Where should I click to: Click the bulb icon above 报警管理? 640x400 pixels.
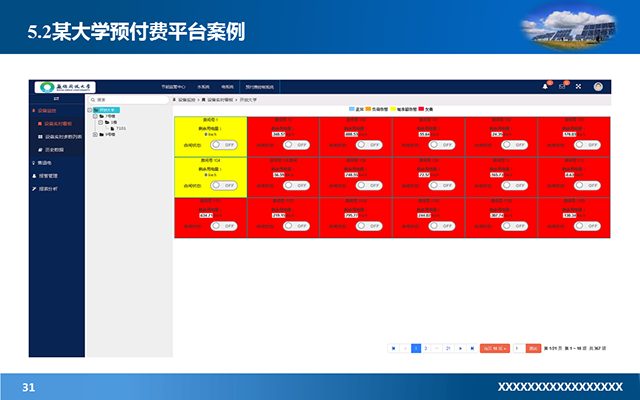click(x=33, y=163)
